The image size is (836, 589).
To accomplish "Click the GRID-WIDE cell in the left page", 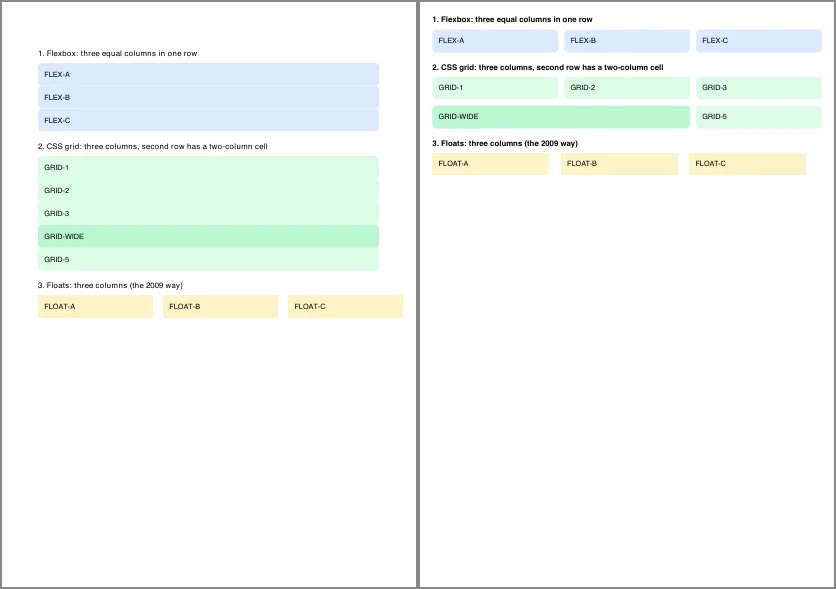I will [x=208, y=236].
